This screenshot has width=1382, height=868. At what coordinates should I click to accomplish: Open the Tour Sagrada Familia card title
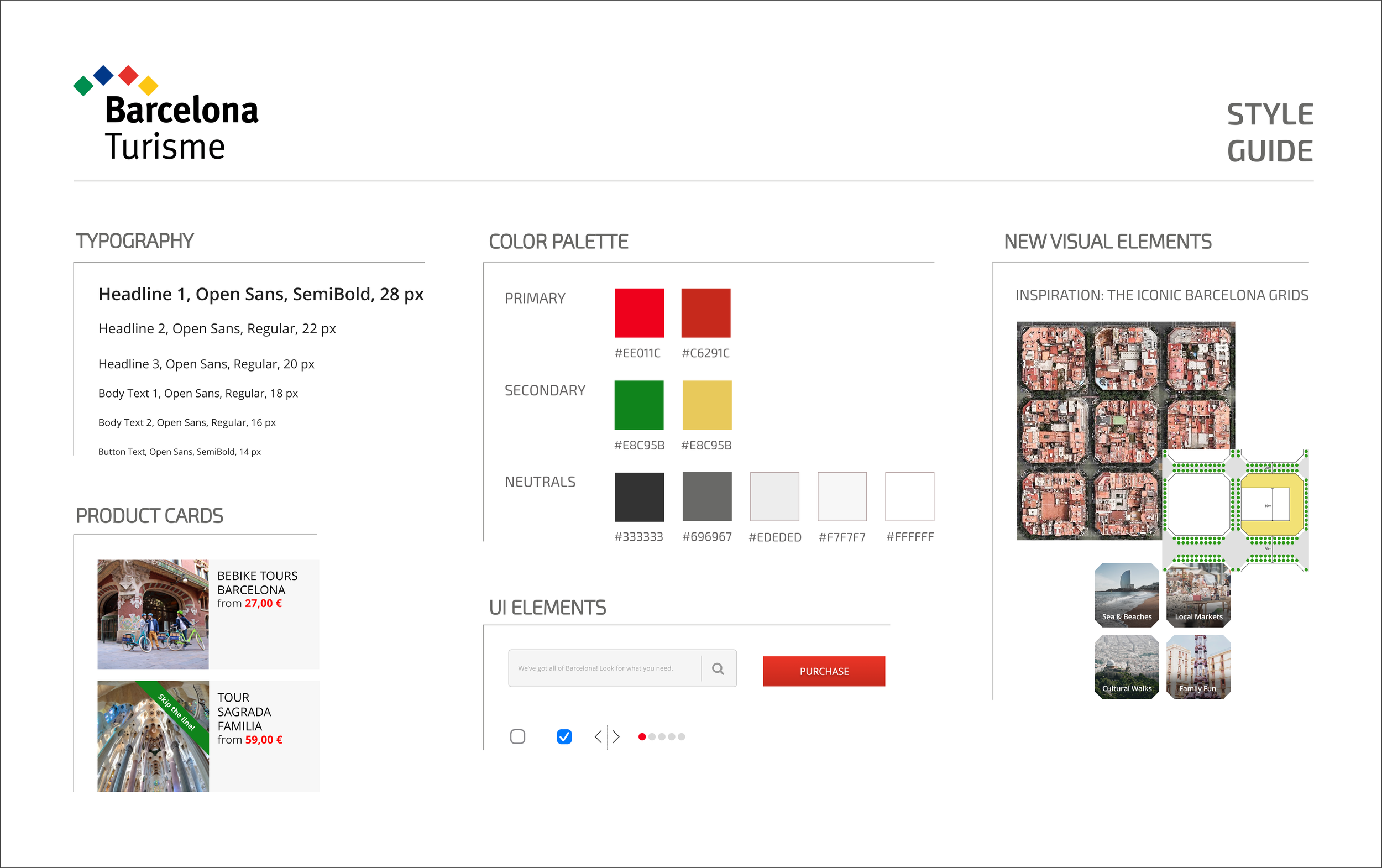(x=244, y=712)
